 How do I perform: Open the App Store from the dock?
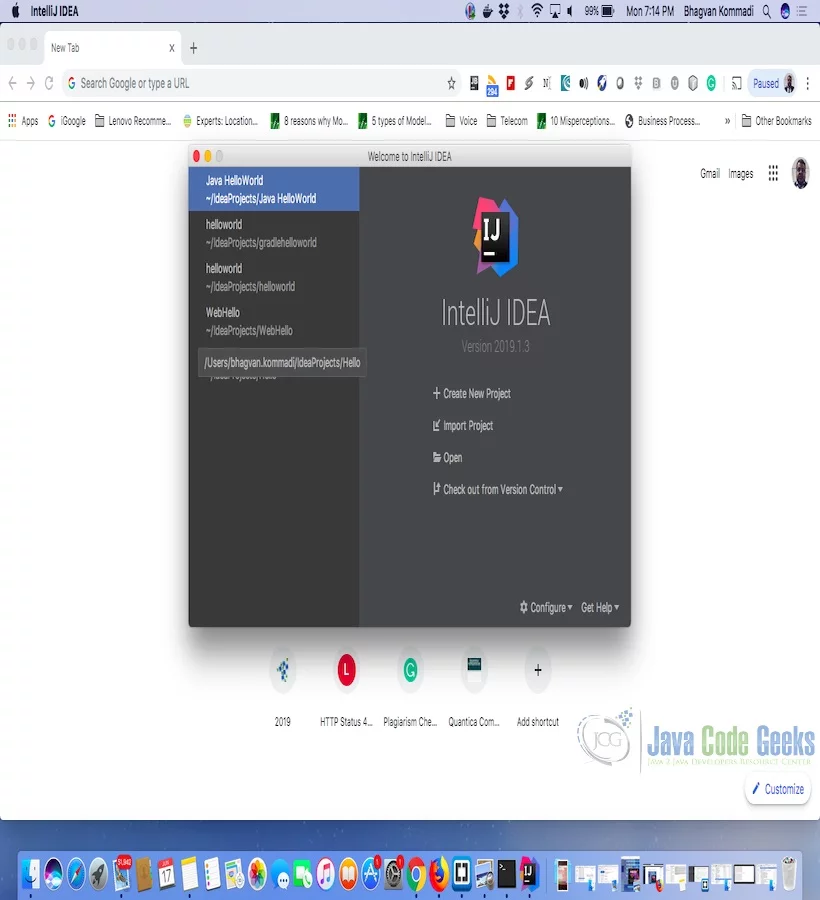(x=371, y=874)
